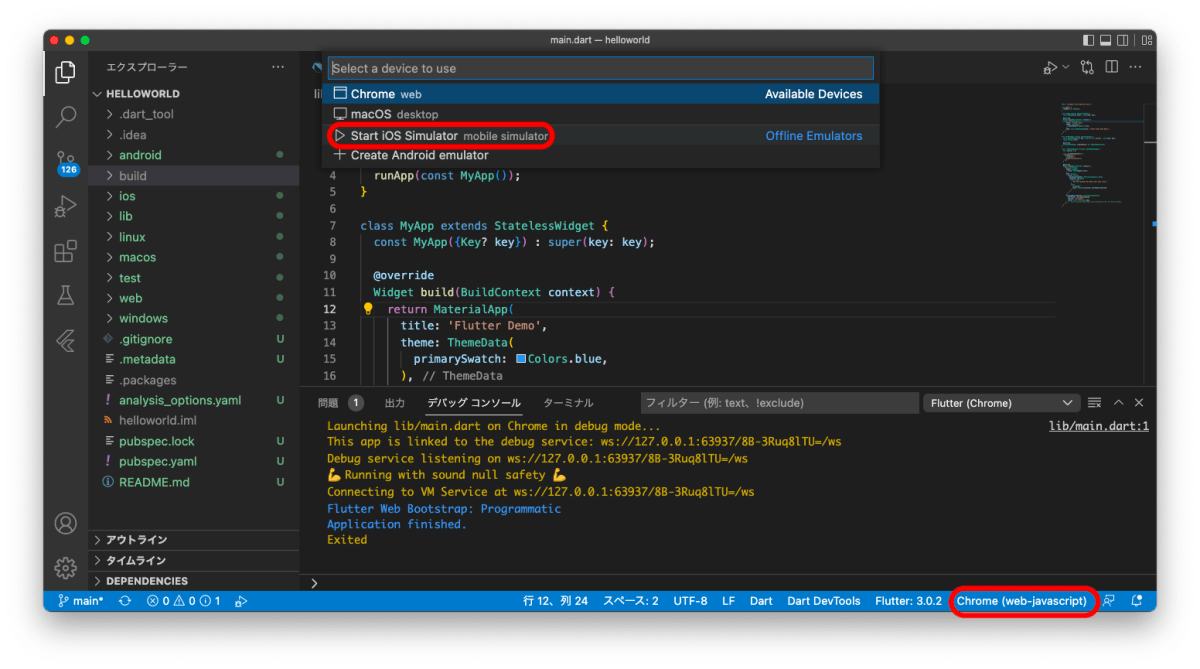The width and height of the screenshot is (1200, 669).
Task: Click the open changes compare icon in editor toolbar
Action: [x=1087, y=68]
